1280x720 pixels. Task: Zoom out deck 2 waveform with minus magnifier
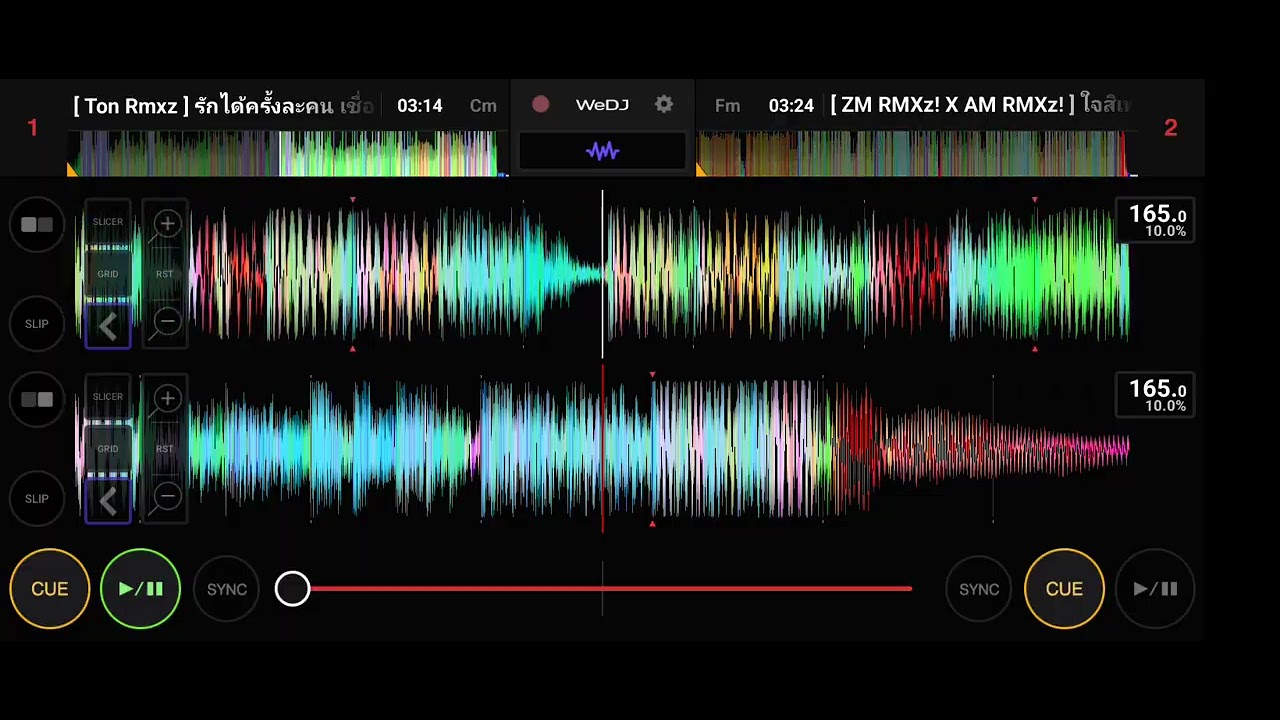(x=166, y=497)
